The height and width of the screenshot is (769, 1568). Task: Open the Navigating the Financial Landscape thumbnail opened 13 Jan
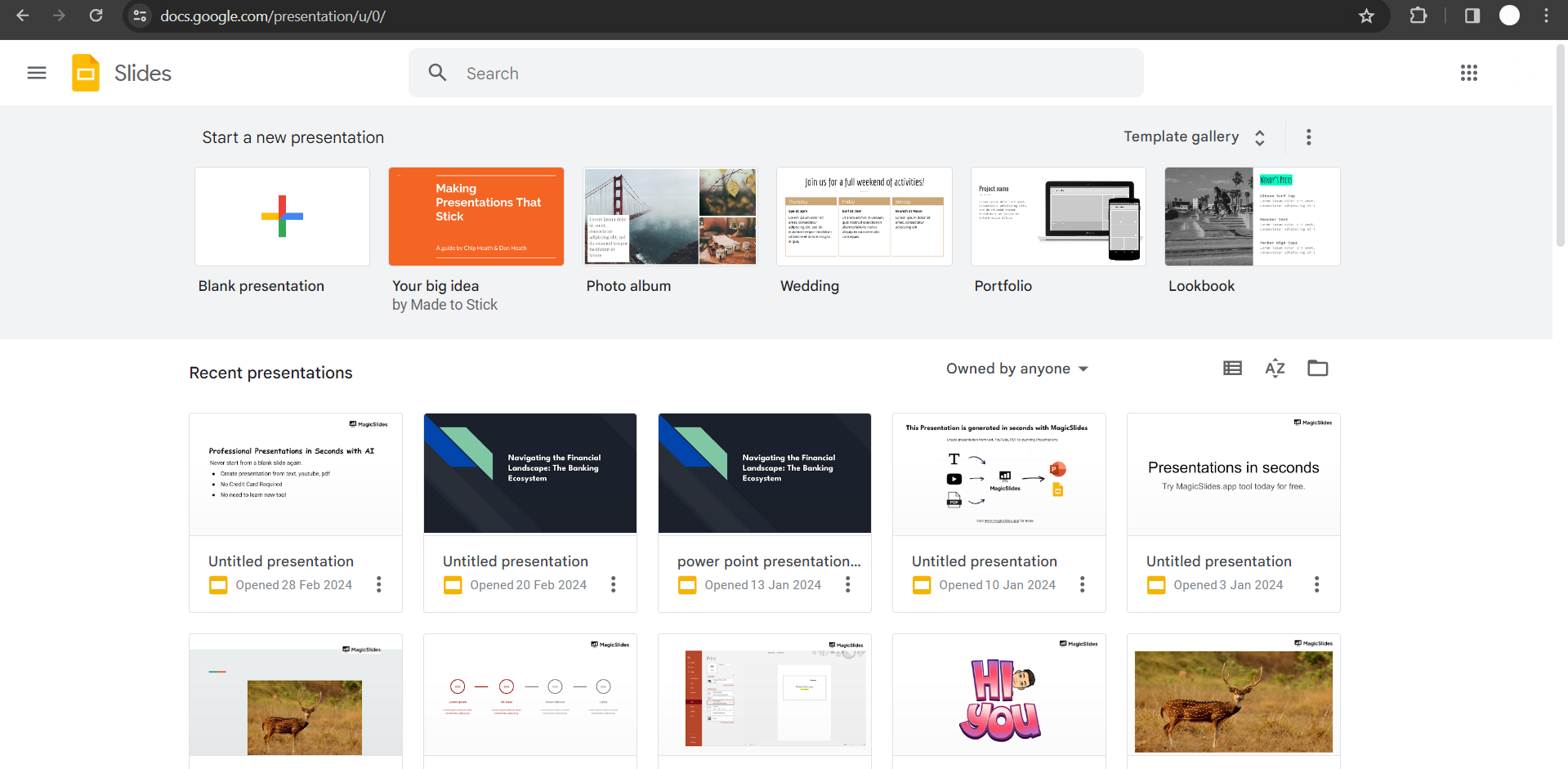765,474
